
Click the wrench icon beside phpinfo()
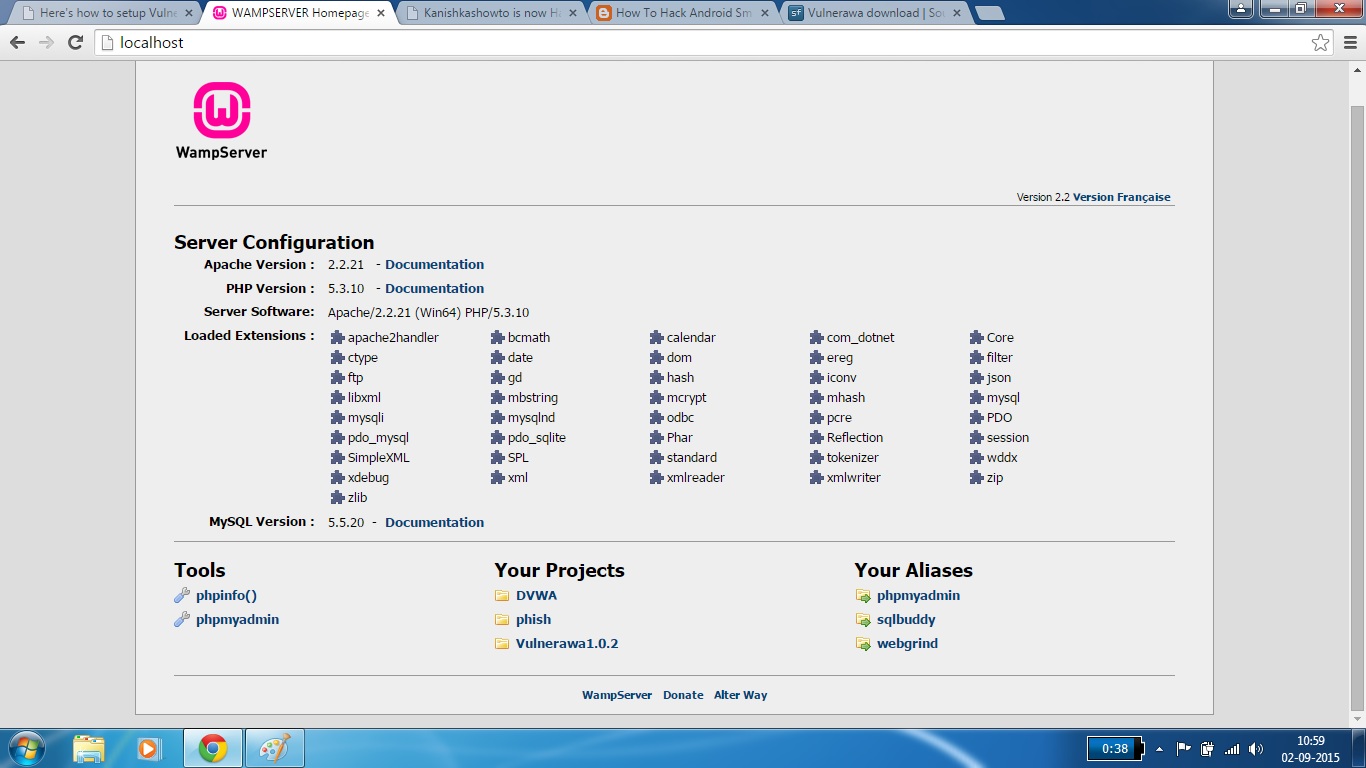tap(182, 596)
